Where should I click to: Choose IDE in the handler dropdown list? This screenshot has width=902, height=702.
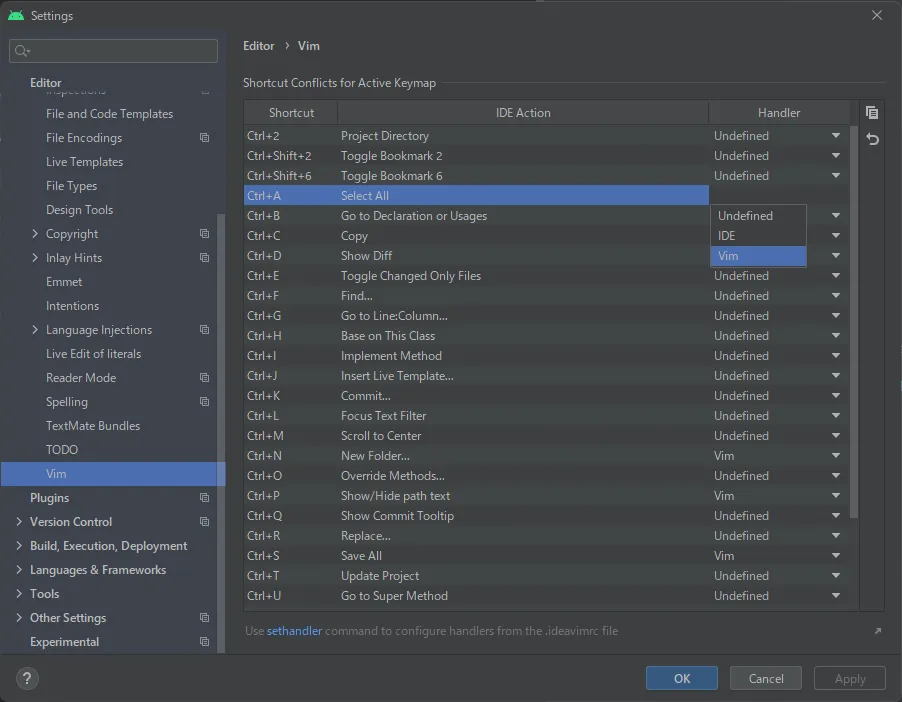tap(757, 236)
